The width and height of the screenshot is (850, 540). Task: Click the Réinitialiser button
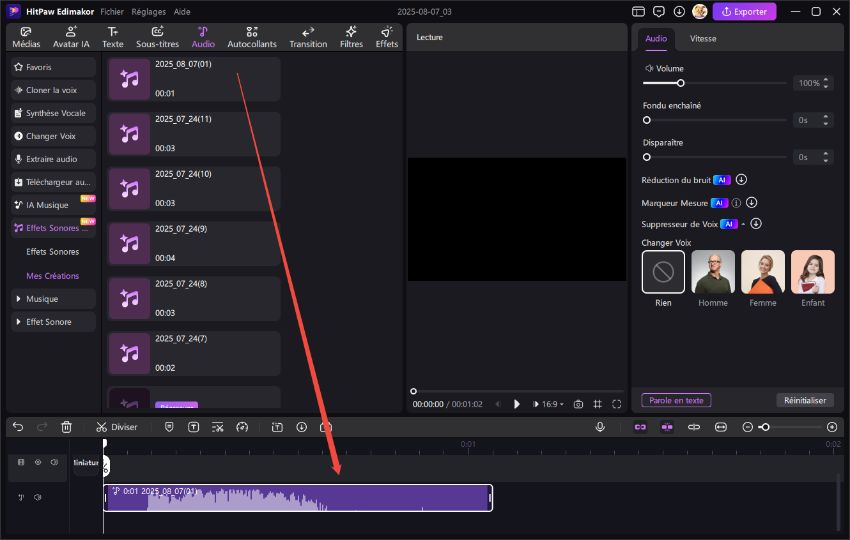(x=805, y=400)
